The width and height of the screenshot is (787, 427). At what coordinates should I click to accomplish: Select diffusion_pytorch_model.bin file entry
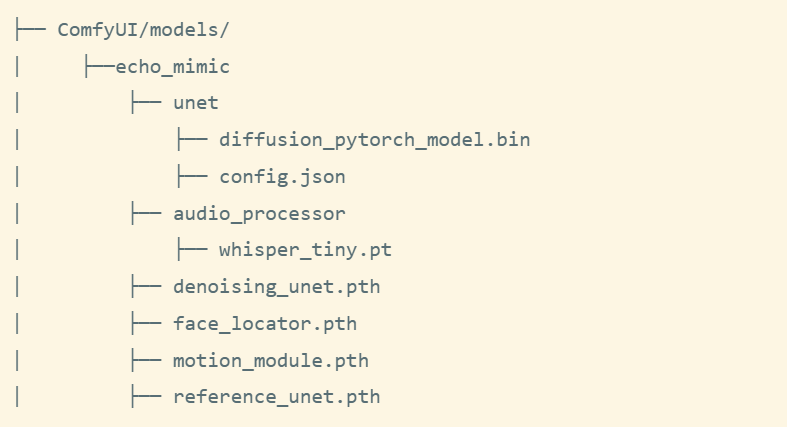coord(374,140)
